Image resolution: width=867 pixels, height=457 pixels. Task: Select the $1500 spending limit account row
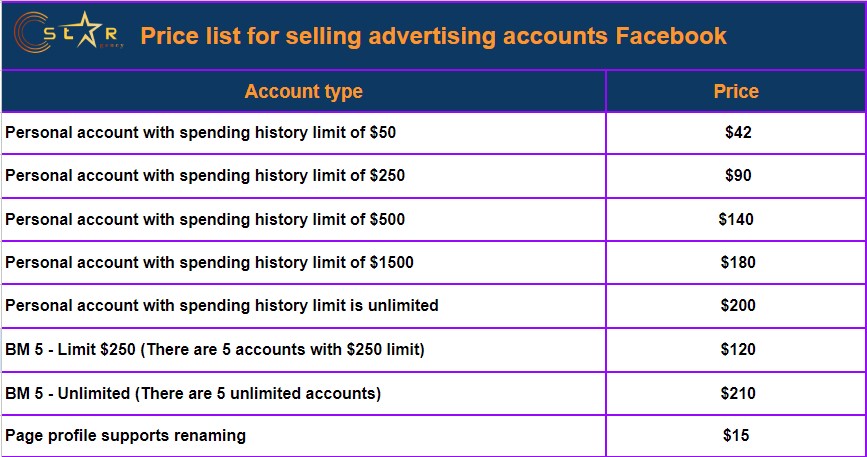click(209, 262)
